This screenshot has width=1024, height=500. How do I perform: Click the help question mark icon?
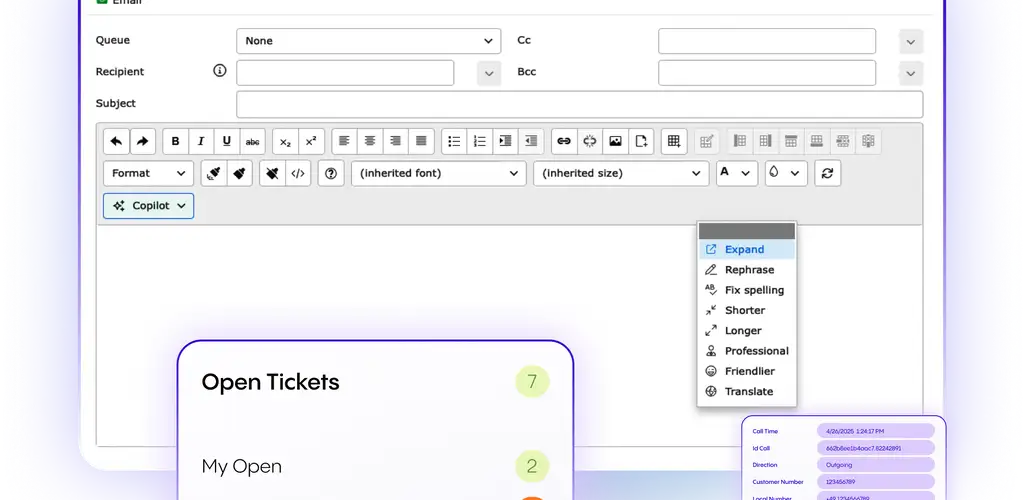tap(331, 173)
